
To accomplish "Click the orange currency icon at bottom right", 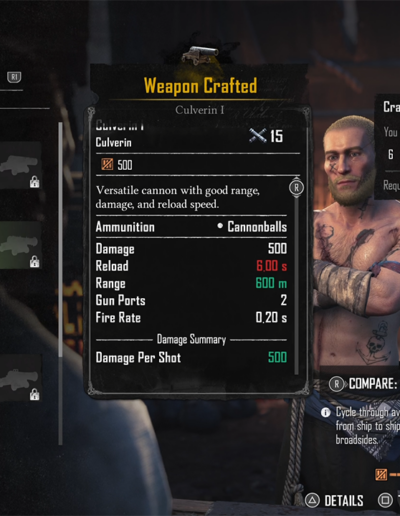I will 381,474.
